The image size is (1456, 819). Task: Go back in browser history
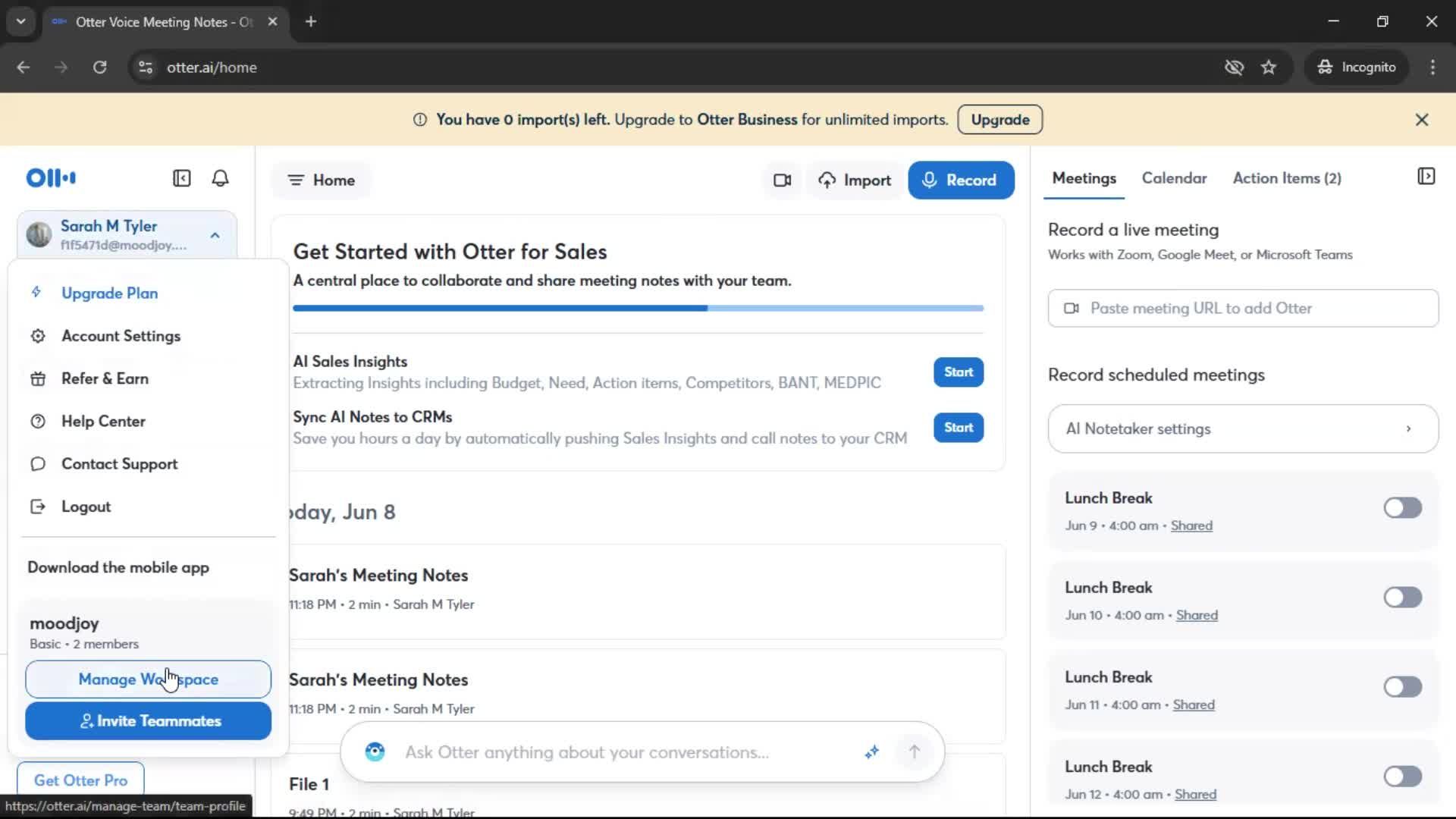coord(24,67)
